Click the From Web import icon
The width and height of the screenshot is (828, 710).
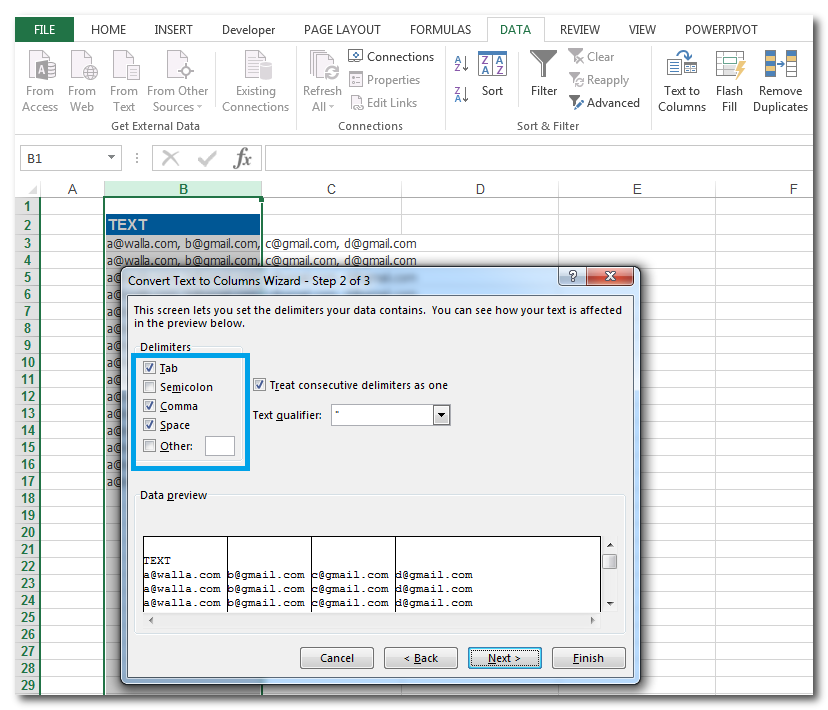tap(82, 70)
